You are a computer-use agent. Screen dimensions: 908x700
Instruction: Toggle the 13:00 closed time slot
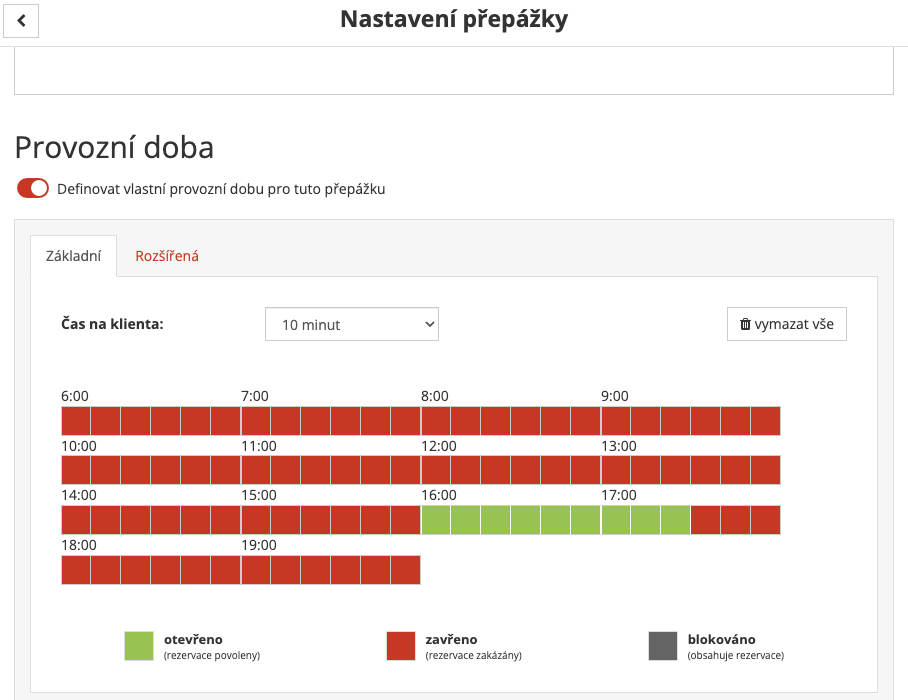point(616,470)
